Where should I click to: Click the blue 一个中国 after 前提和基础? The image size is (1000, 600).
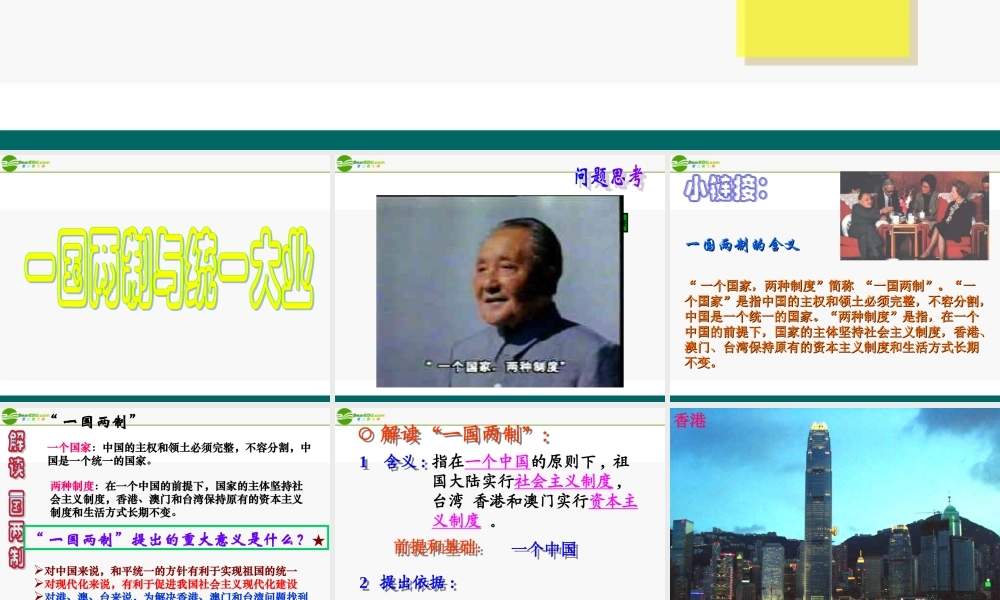point(545,550)
